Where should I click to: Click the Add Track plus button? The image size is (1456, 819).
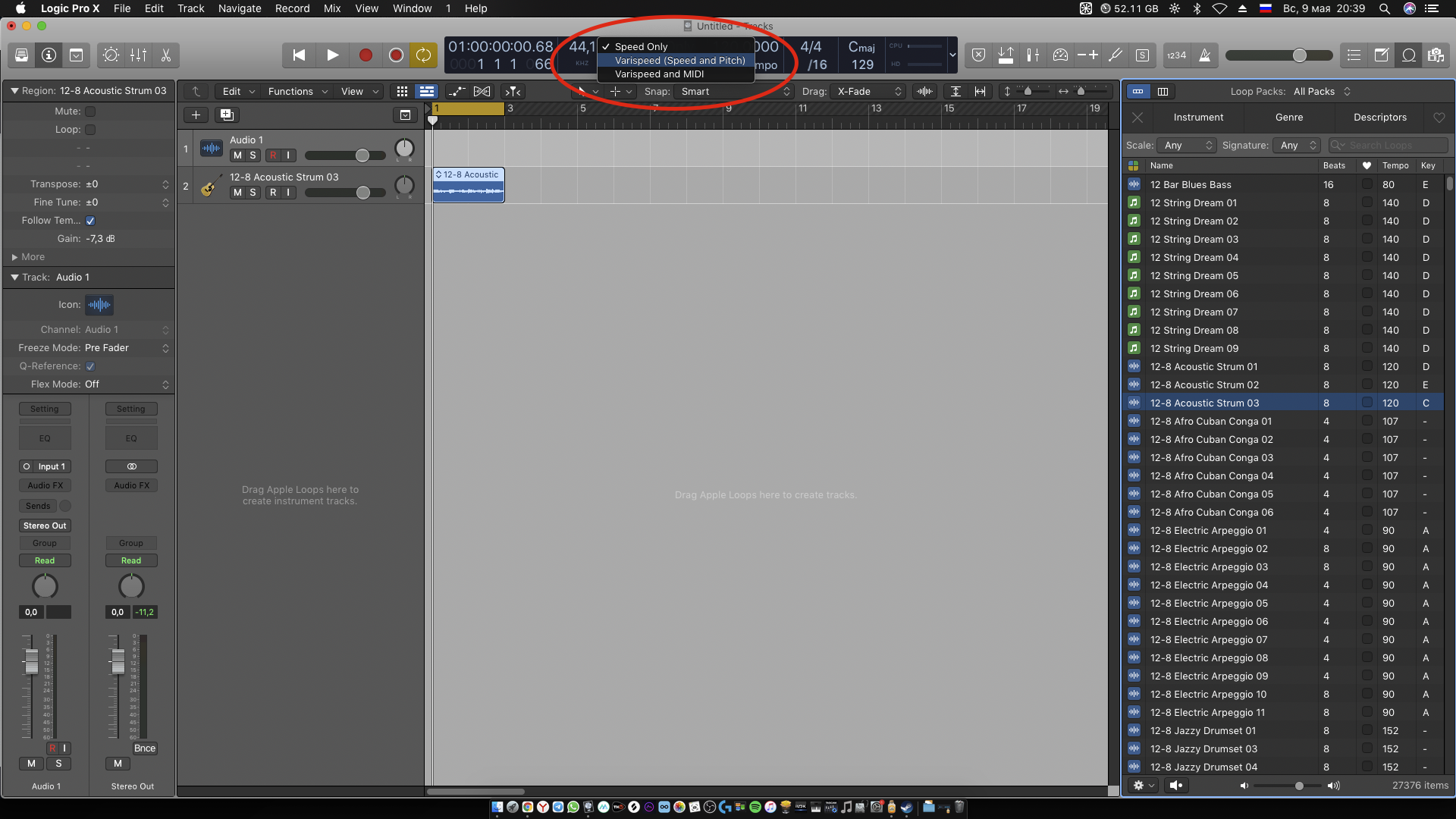click(x=196, y=115)
